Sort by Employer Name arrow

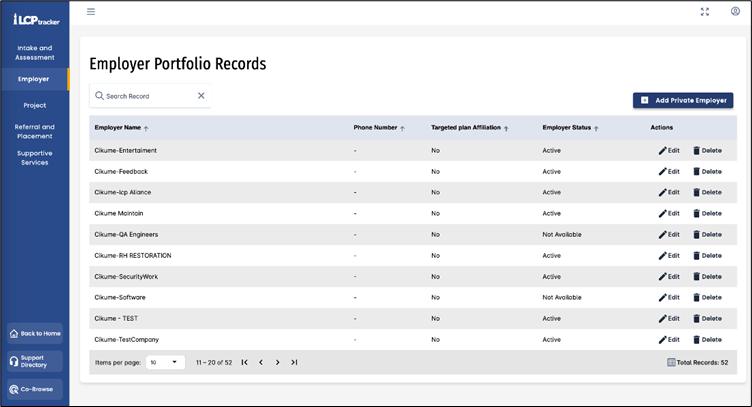pos(146,128)
